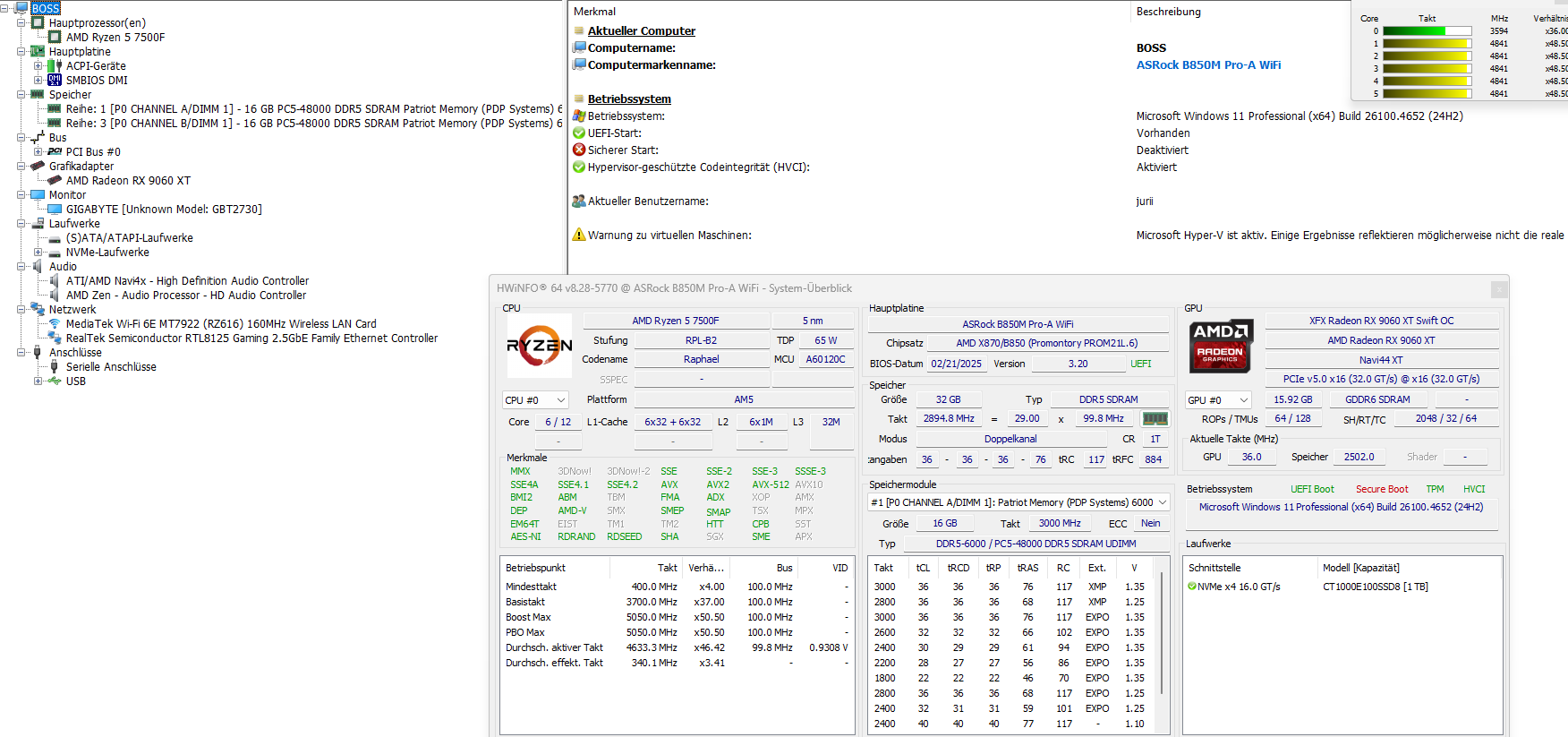Close the HWiNFO System-Überblick window

pos(1499,289)
